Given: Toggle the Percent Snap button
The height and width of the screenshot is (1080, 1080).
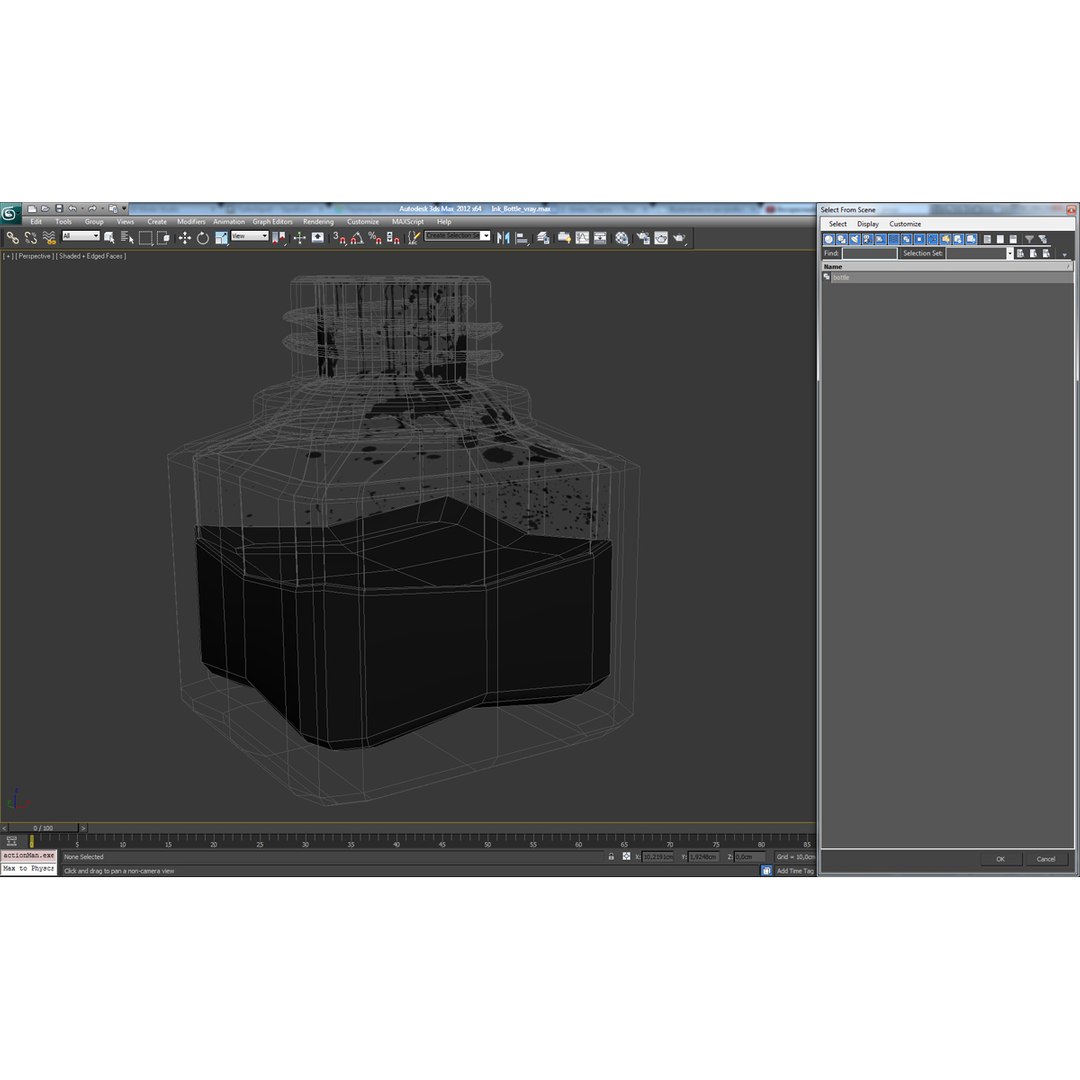Looking at the screenshot, I should [375, 238].
